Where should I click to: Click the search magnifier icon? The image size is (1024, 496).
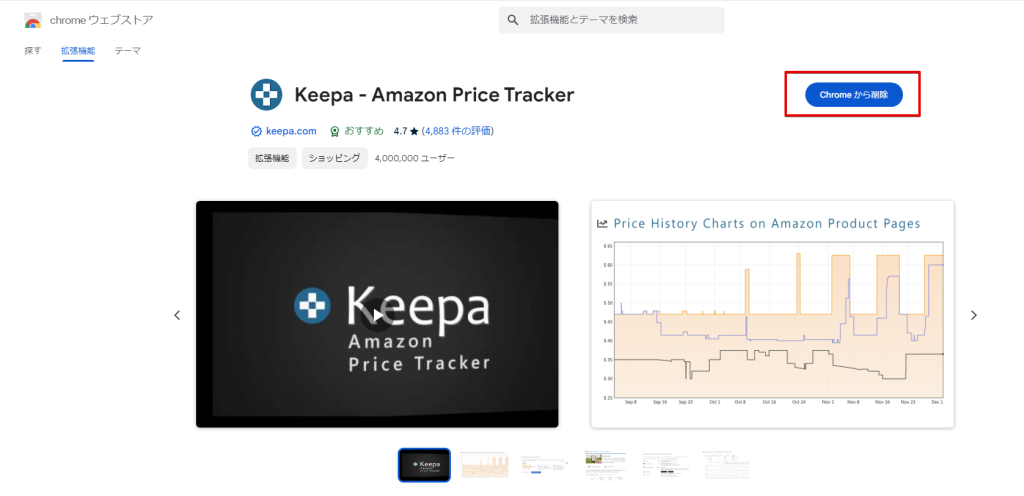pyautogui.click(x=513, y=20)
